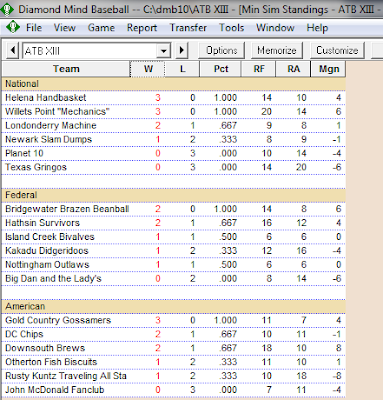Open the Help menu

[317, 28]
